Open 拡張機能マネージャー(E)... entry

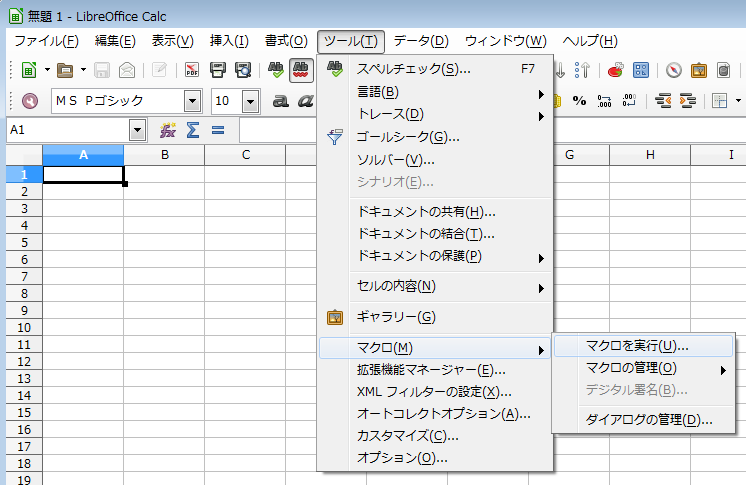(x=435, y=370)
